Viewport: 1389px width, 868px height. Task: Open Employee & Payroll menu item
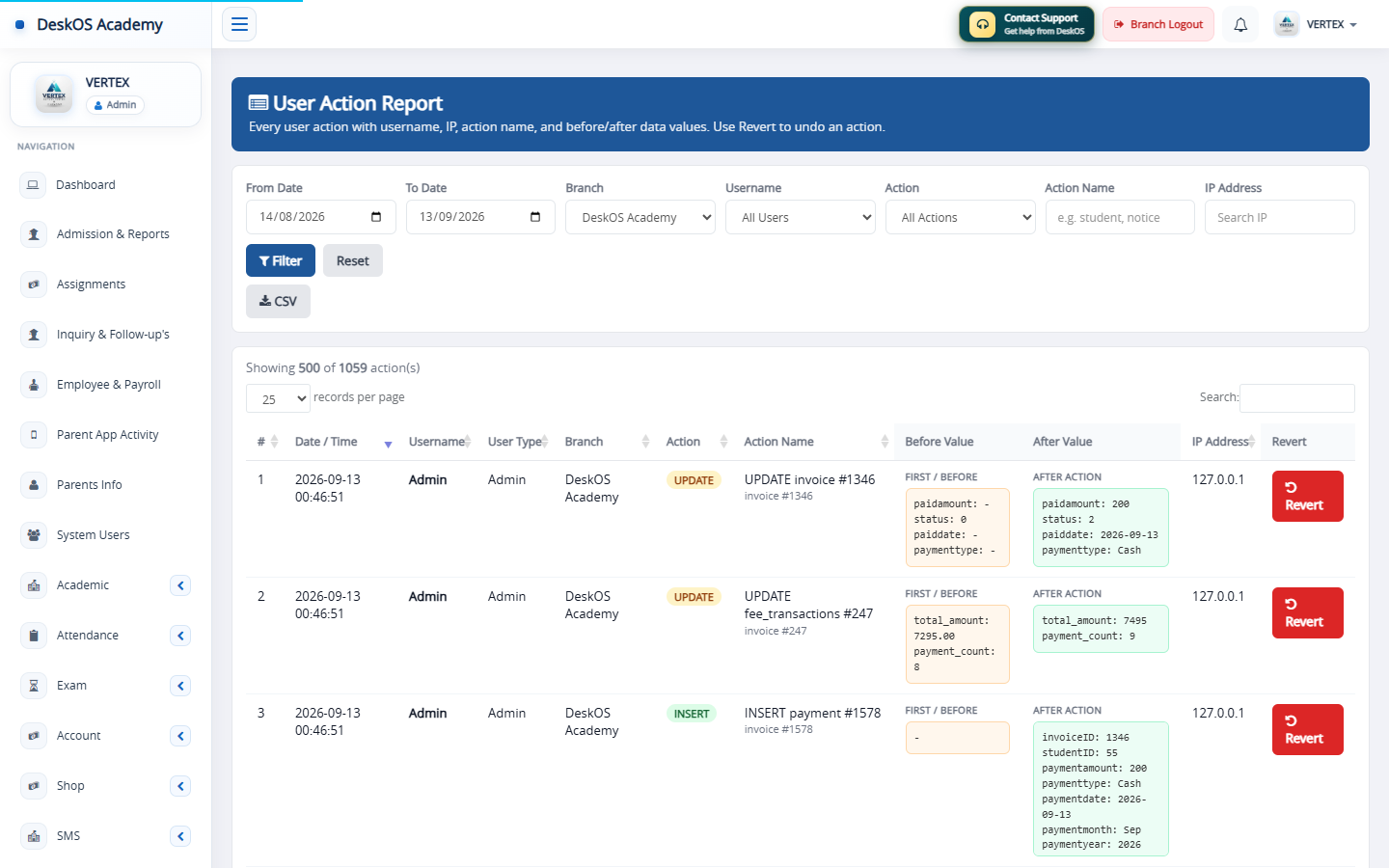pos(109,385)
